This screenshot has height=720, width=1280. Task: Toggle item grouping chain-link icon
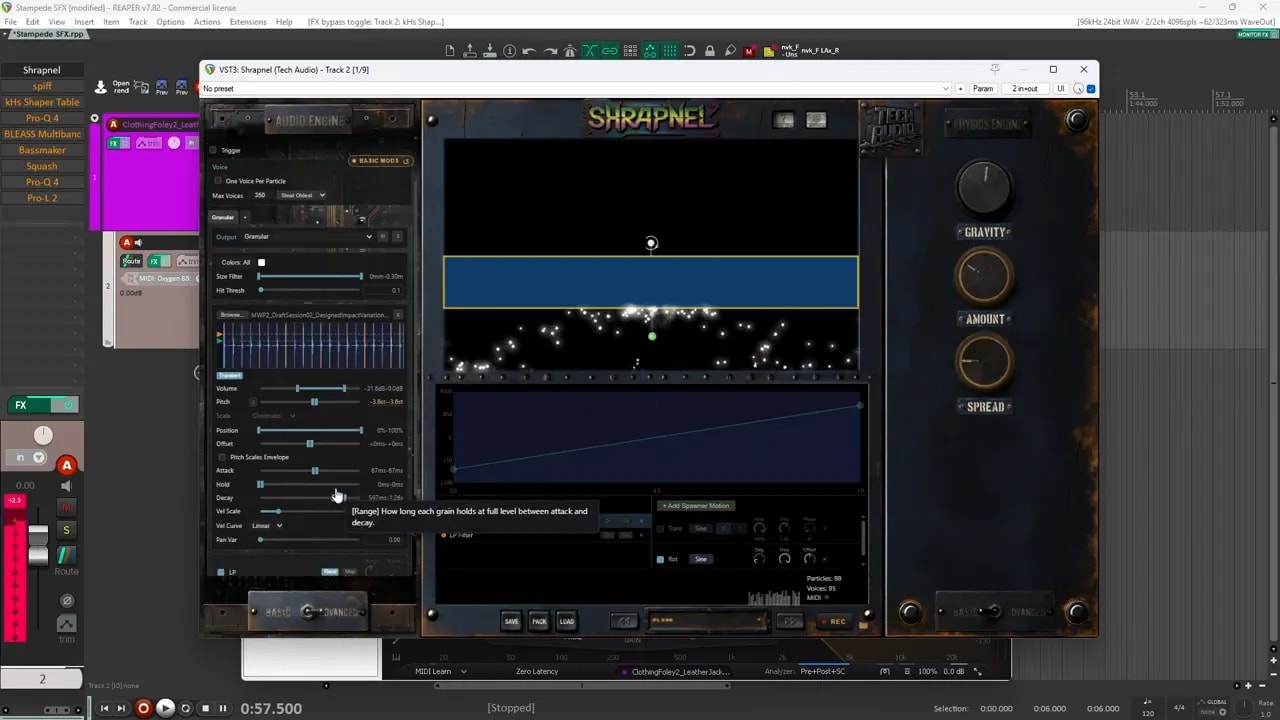pos(610,51)
